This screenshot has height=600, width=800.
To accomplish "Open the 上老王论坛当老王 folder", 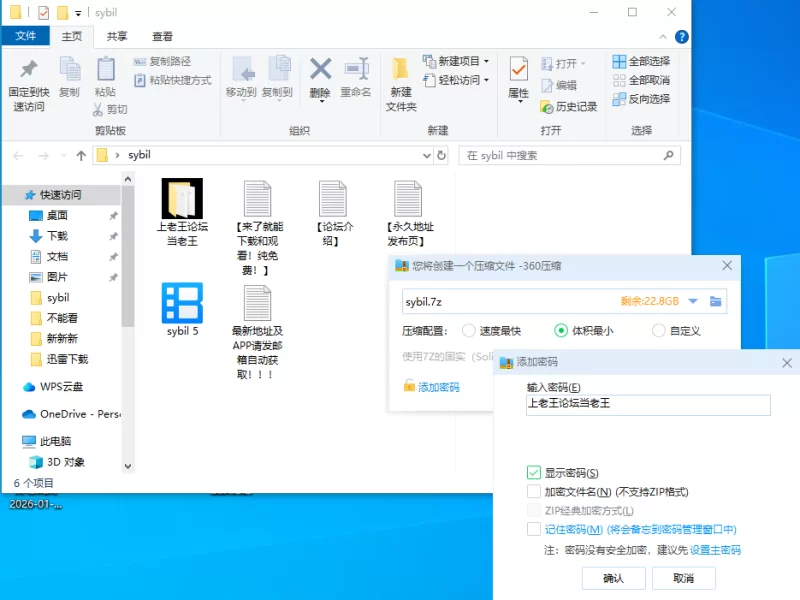I will click(x=182, y=212).
